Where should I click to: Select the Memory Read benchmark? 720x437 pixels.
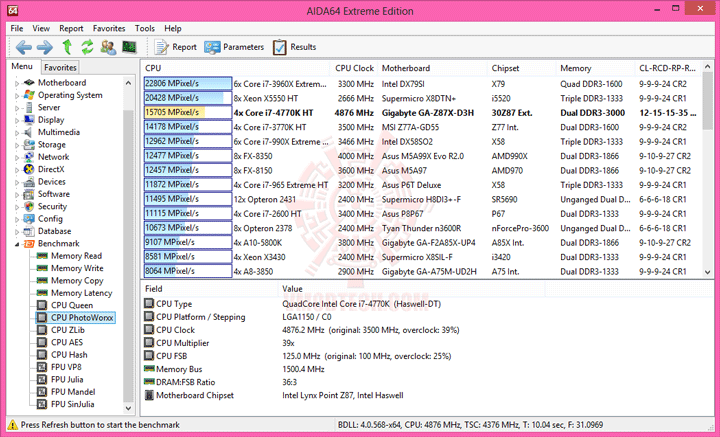76,256
